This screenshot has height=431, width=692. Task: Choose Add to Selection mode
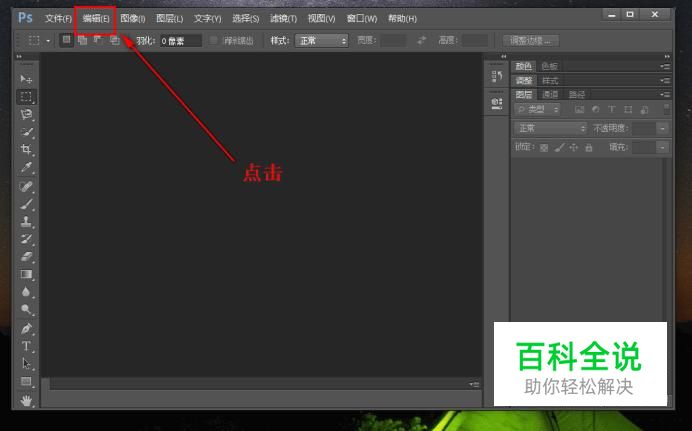(x=82, y=40)
